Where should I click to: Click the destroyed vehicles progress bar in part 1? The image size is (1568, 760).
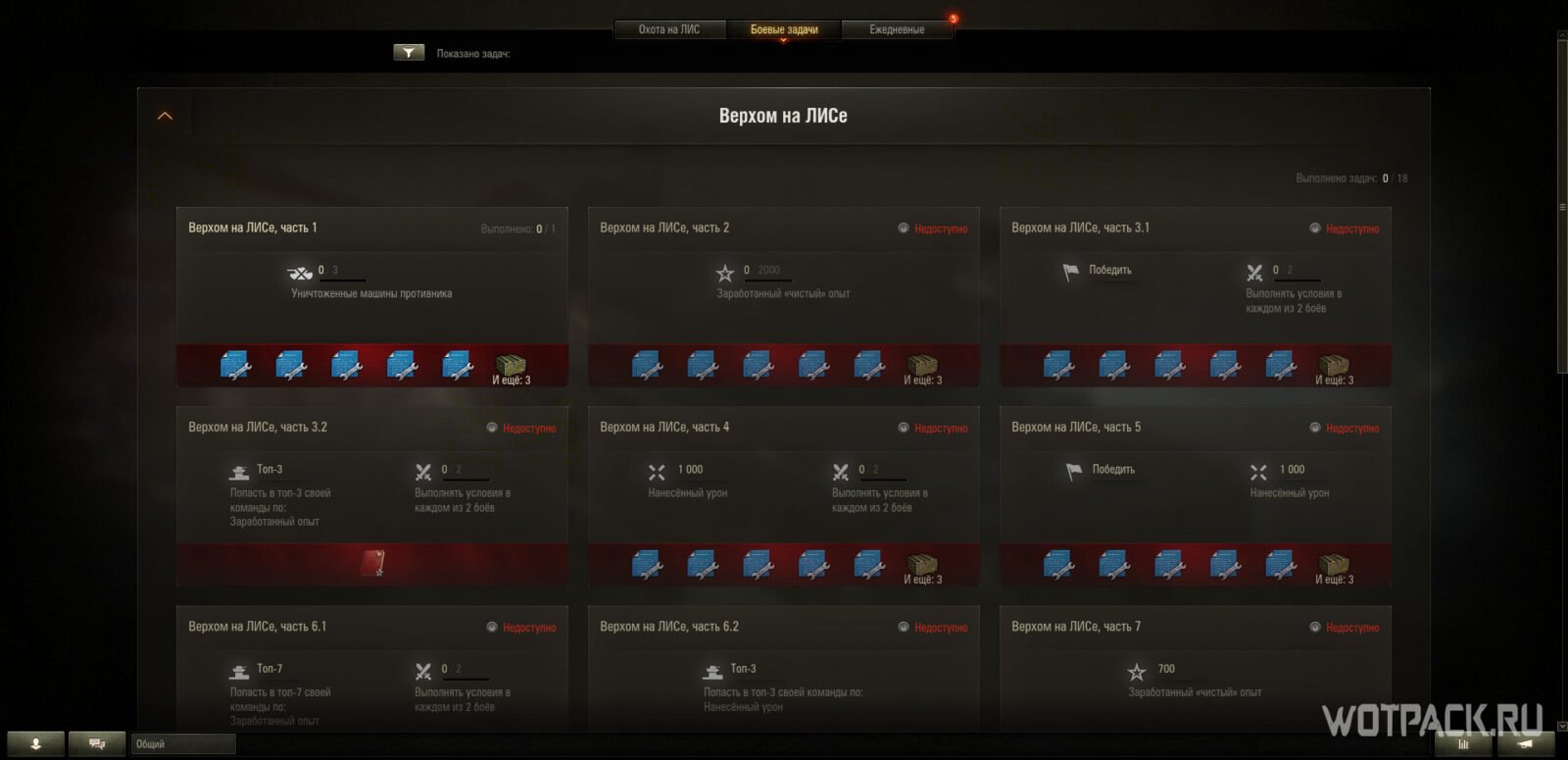[x=342, y=279]
